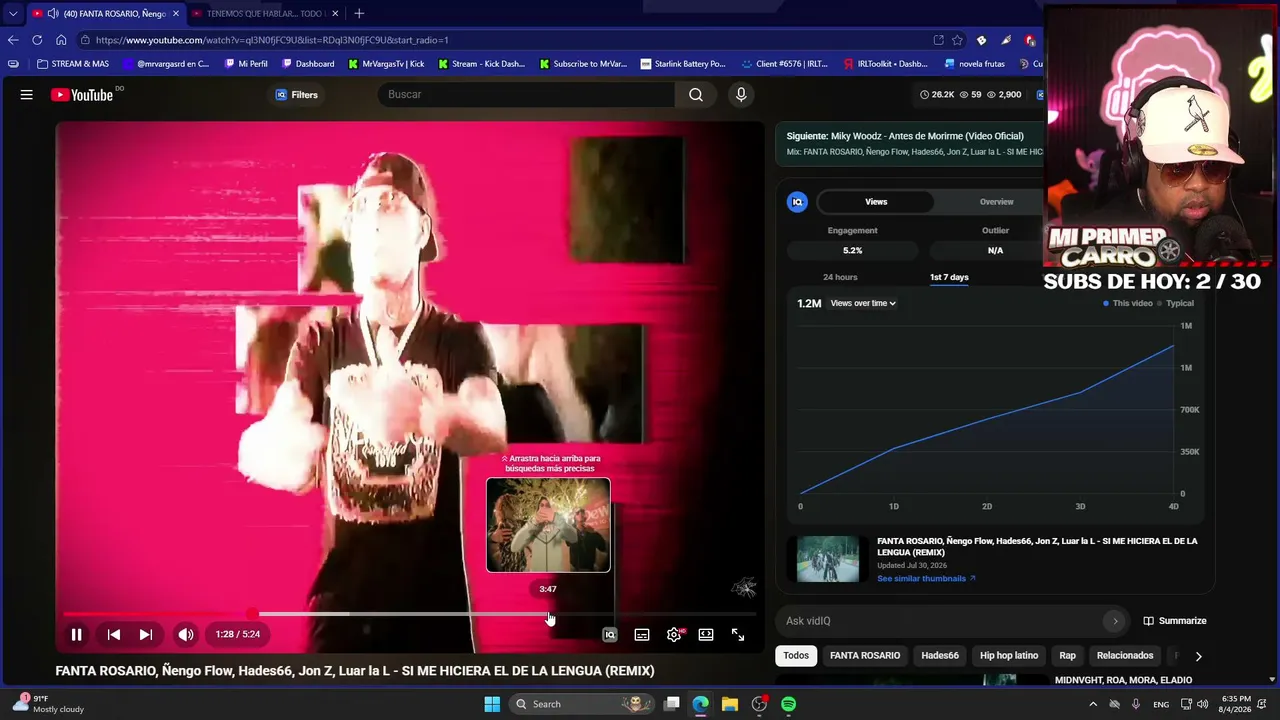Screen dimensions: 1280x720
Task: Open the YouTube guide hamburger menu
Action: pyautogui.click(x=27, y=94)
